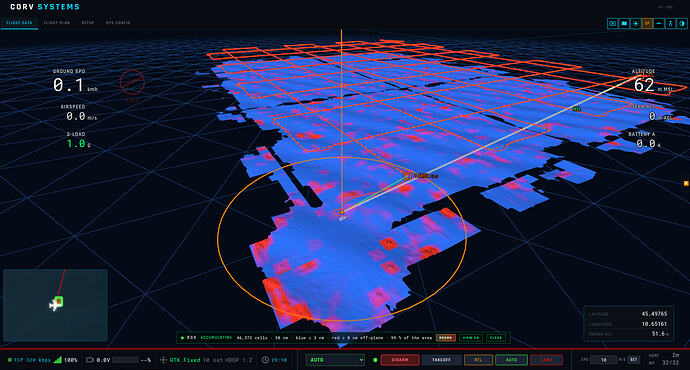690x370 pixels.
Task: Click the map icon in top toolbar
Action: [x=624, y=23]
